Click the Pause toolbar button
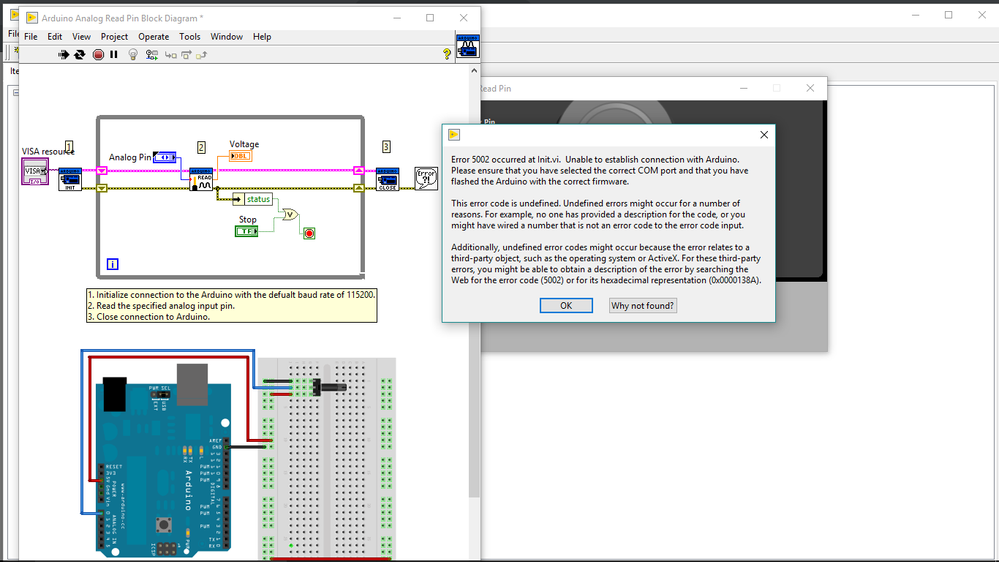The height and width of the screenshot is (562, 999). pos(114,55)
